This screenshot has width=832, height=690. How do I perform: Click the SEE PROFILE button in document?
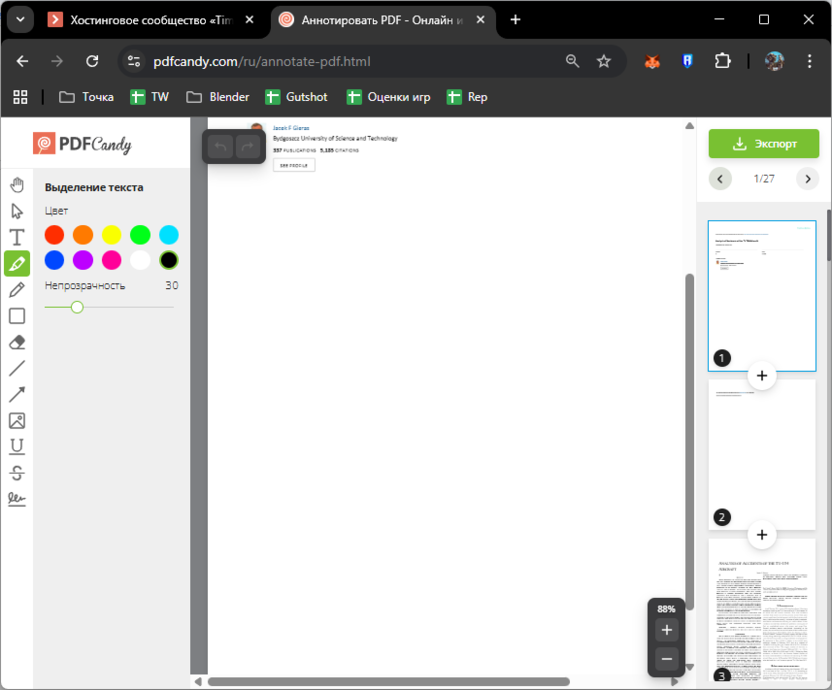[x=294, y=165]
